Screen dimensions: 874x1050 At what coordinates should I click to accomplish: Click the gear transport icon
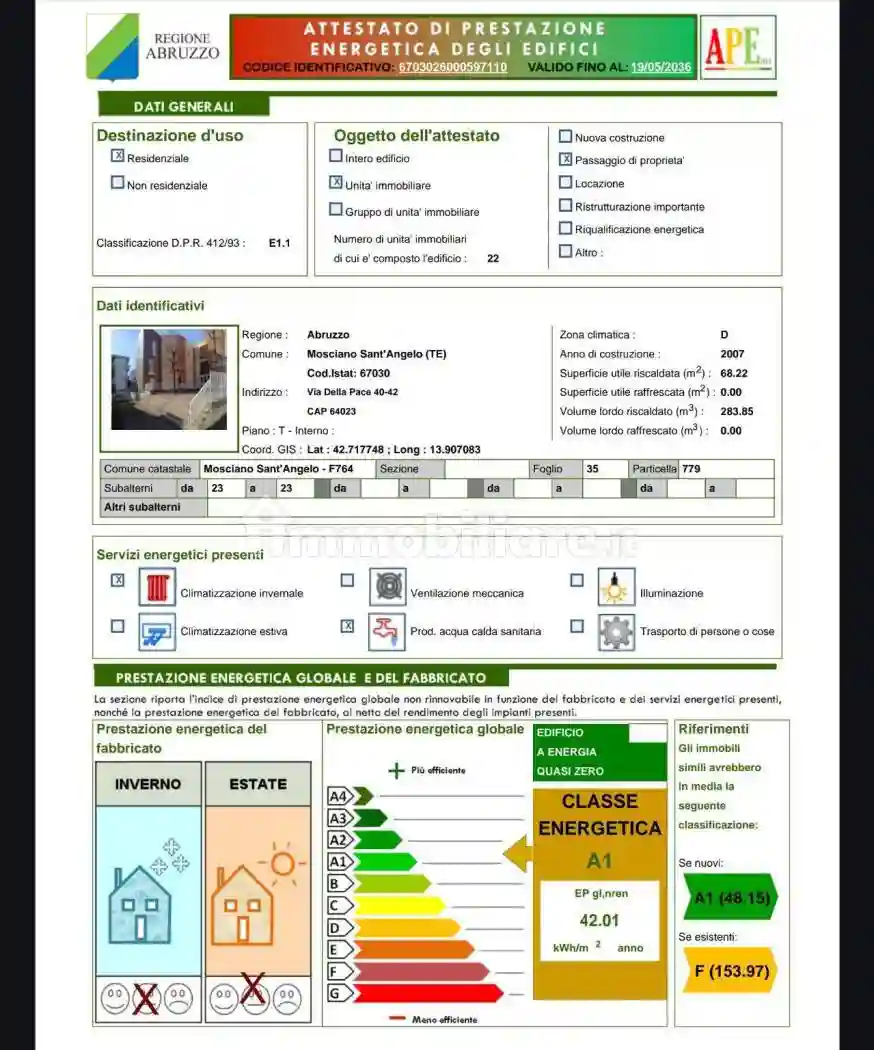pyautogui.click(x=616, y=631)
